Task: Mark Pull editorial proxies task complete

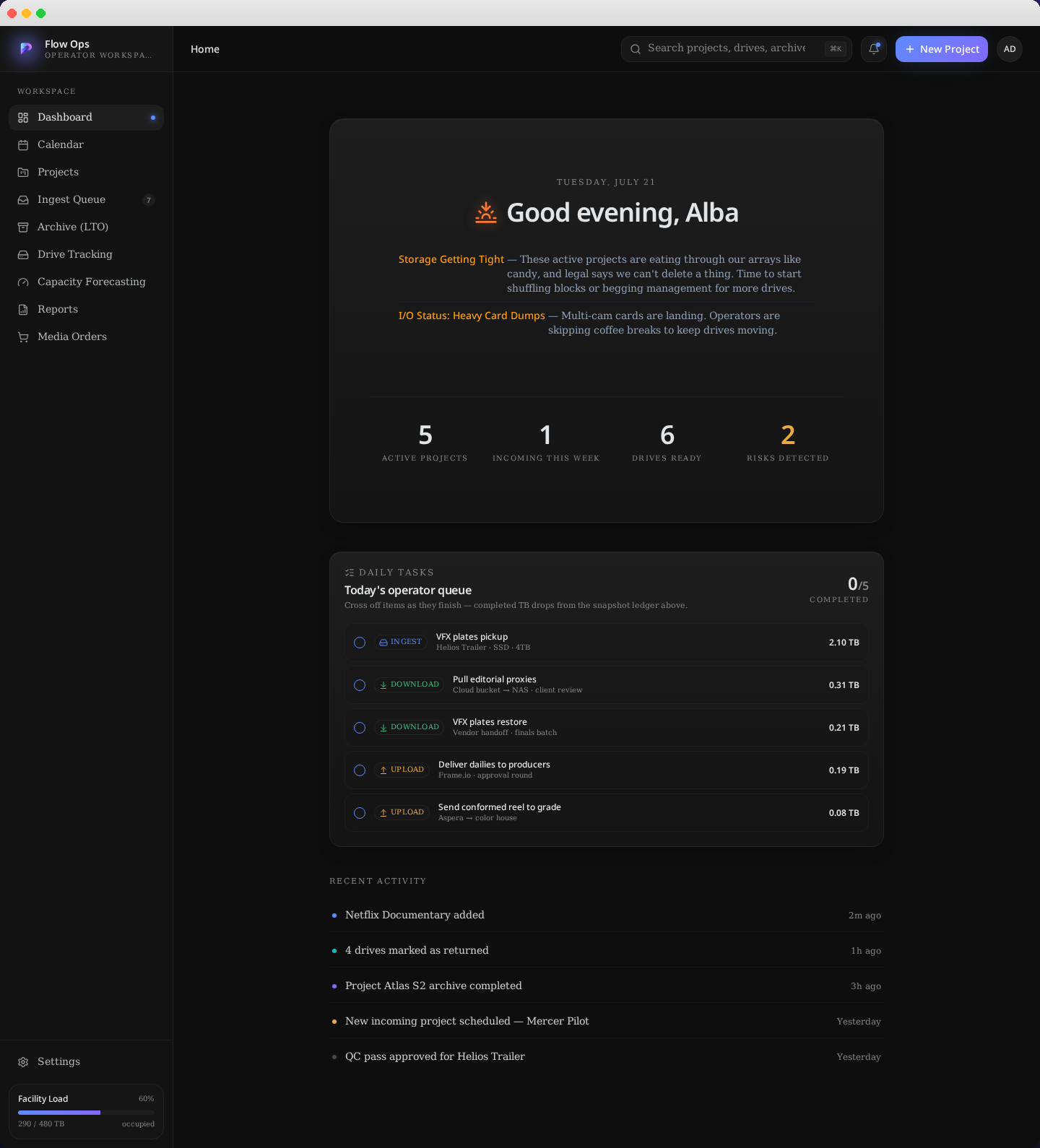Action: point(360,685)
